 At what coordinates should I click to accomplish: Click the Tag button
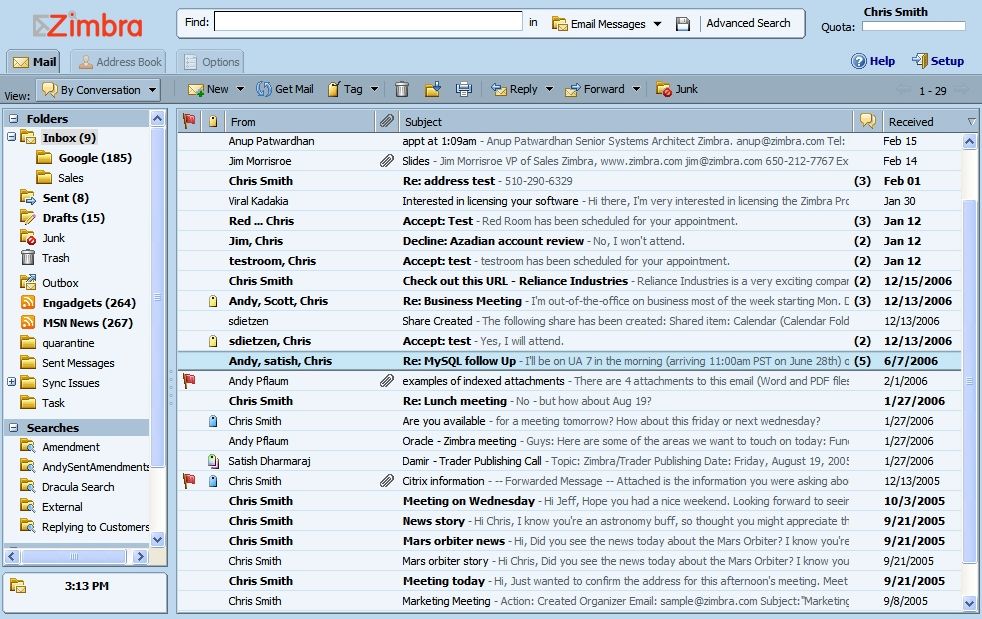[x=346, y=89]
